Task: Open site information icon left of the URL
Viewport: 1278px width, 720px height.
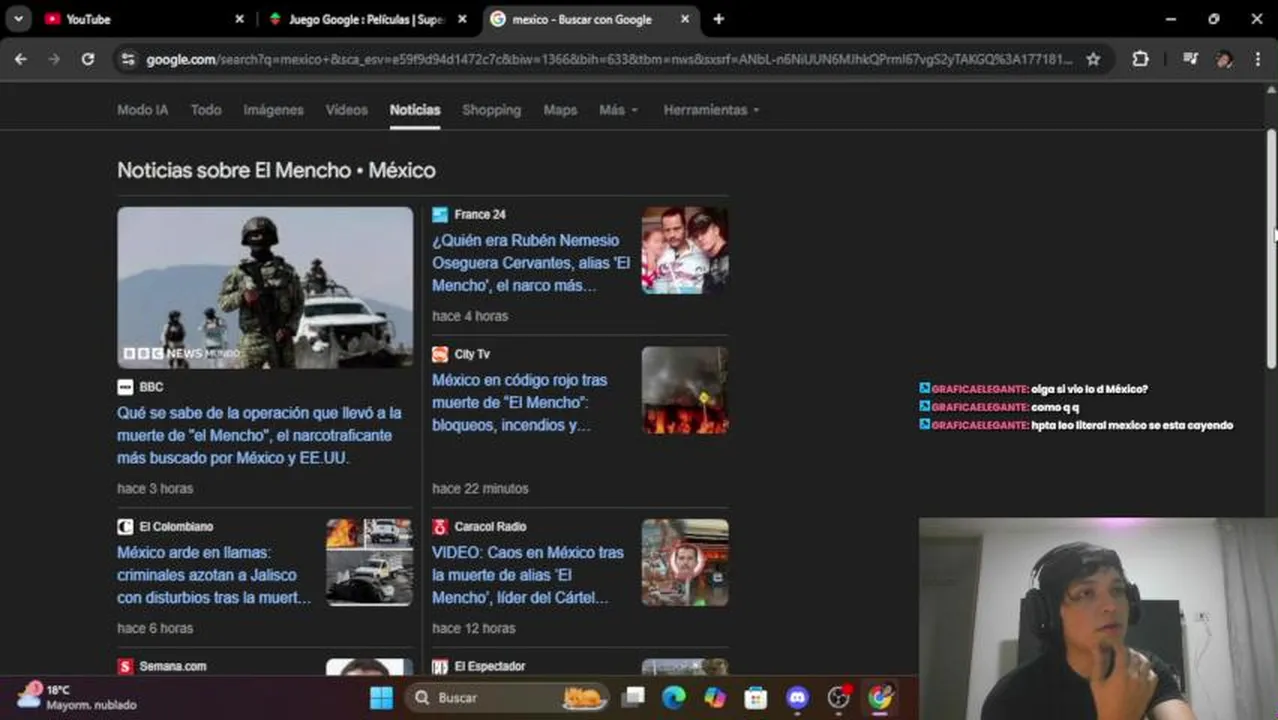Action: pos(127,59)
